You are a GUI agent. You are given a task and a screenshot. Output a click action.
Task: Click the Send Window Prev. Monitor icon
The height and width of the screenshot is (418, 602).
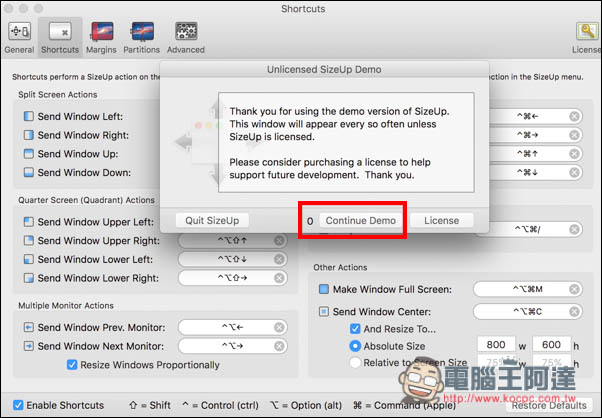[x=28, y=327]
